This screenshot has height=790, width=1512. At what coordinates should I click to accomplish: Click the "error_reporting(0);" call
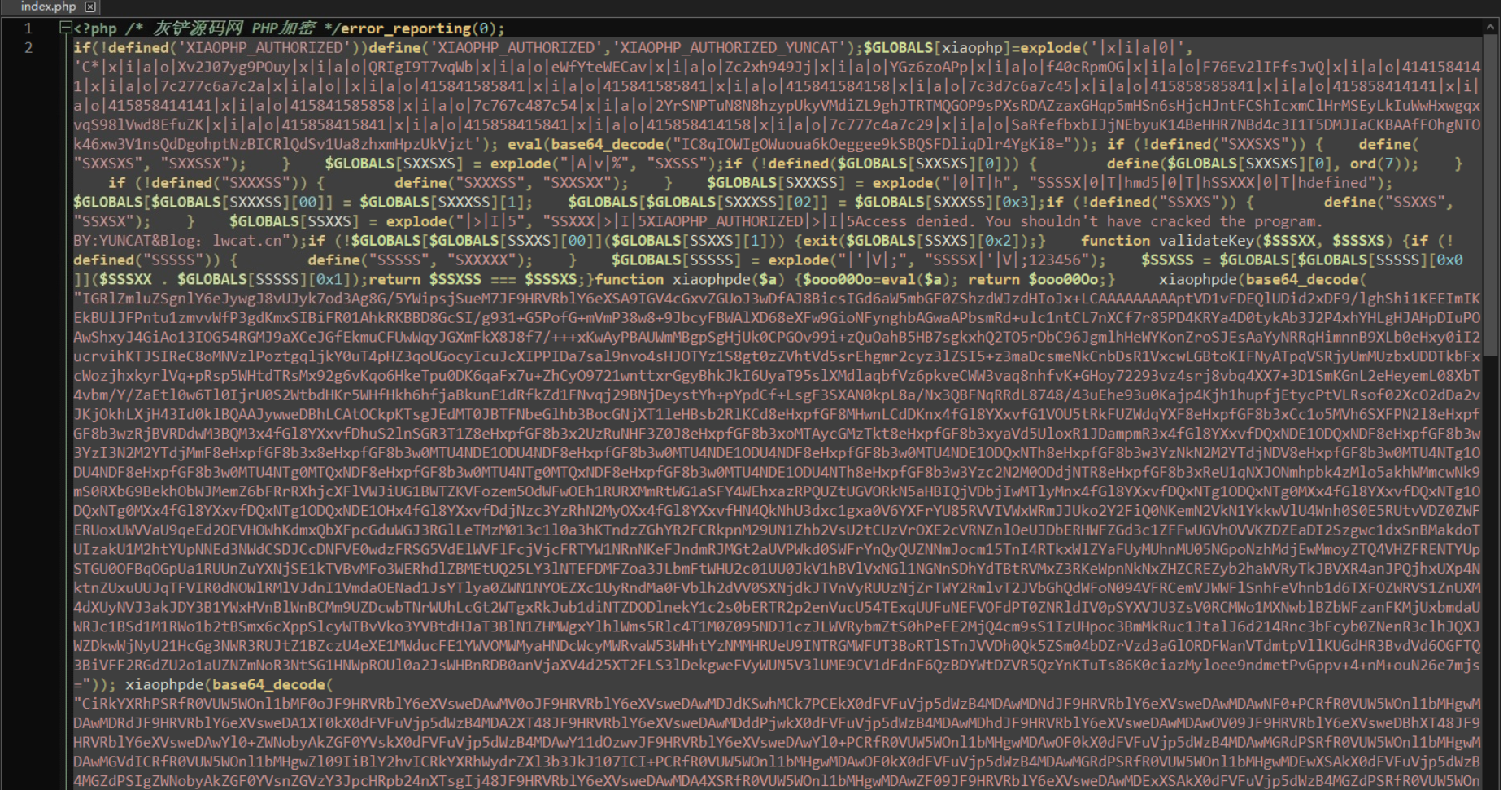coord(422,28)
